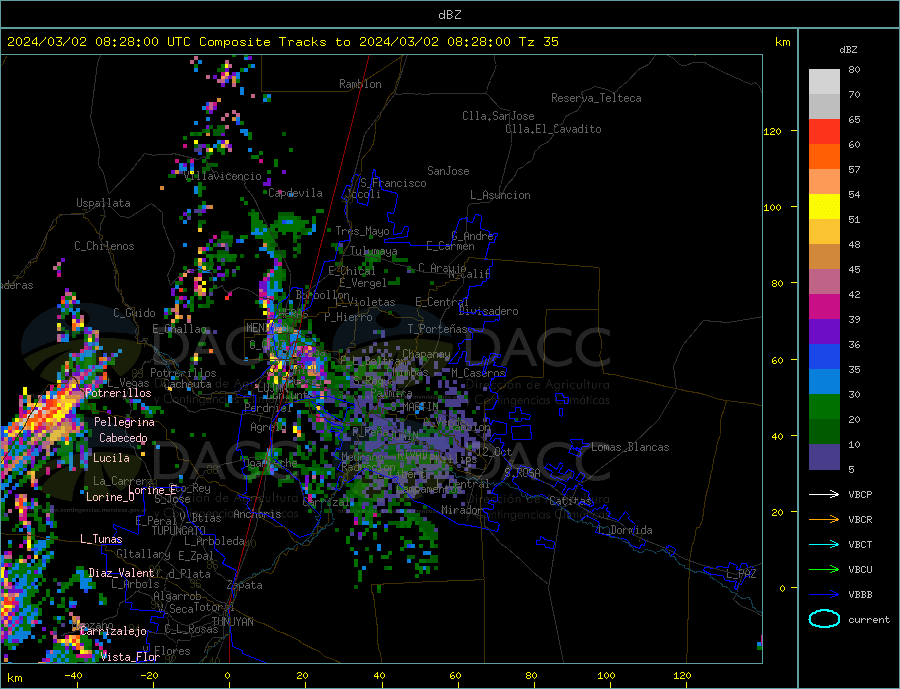Click the blue VBBB arrow in the legend
The width and height of the screenshot is (900, 689).
[824, 595]
